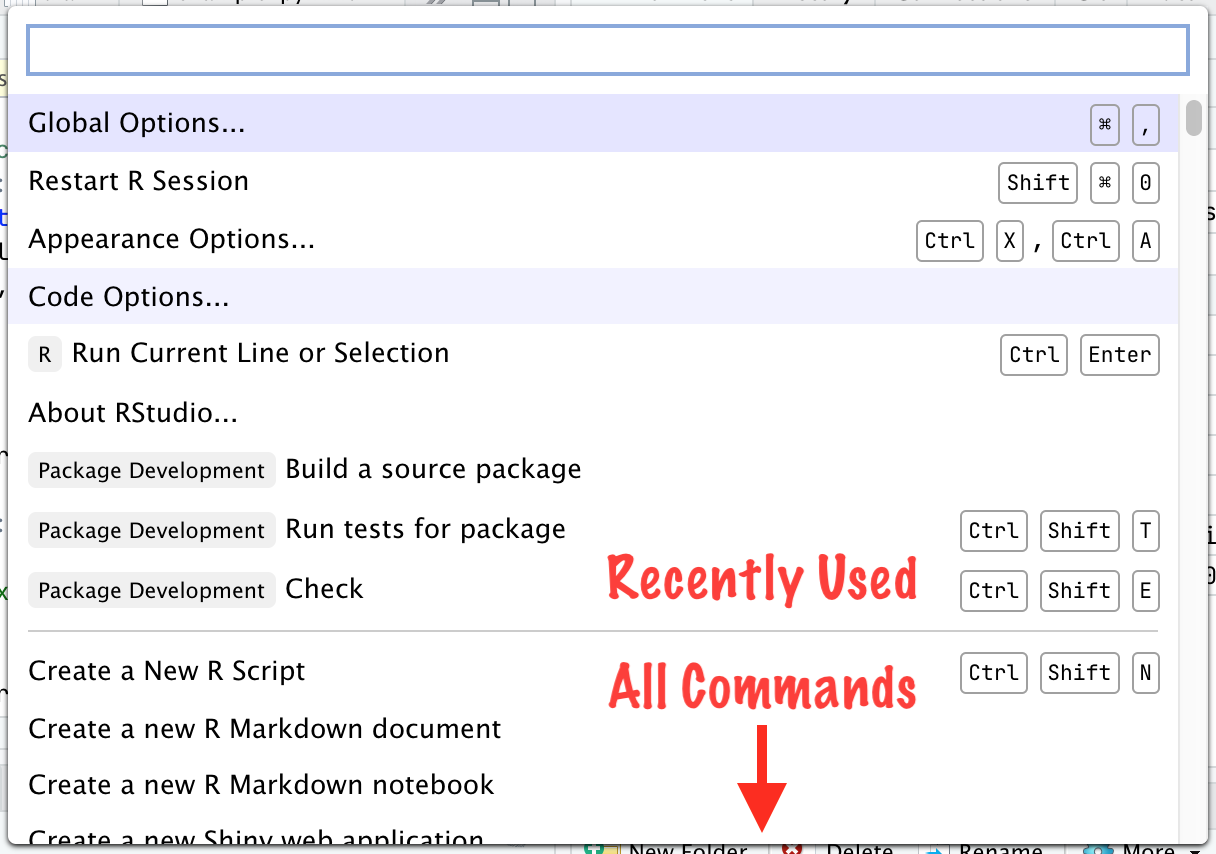This screenshot has height=854, width=1216.
Task: Click the Package Development badge on Build a source package
Action: click(x=151, y=470)
